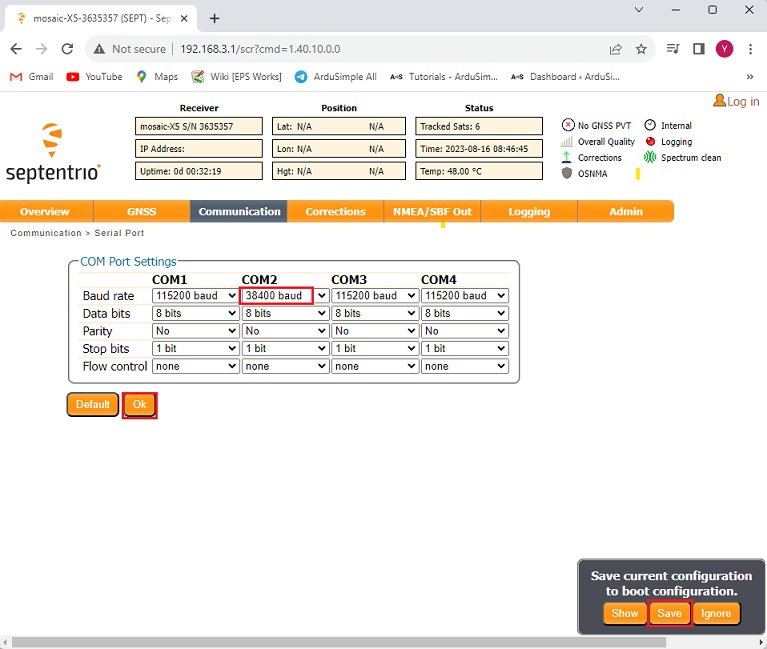Open COM4 Flow control dropdown
The width and height of the screenshot is (767, 649).
[464, 367]
